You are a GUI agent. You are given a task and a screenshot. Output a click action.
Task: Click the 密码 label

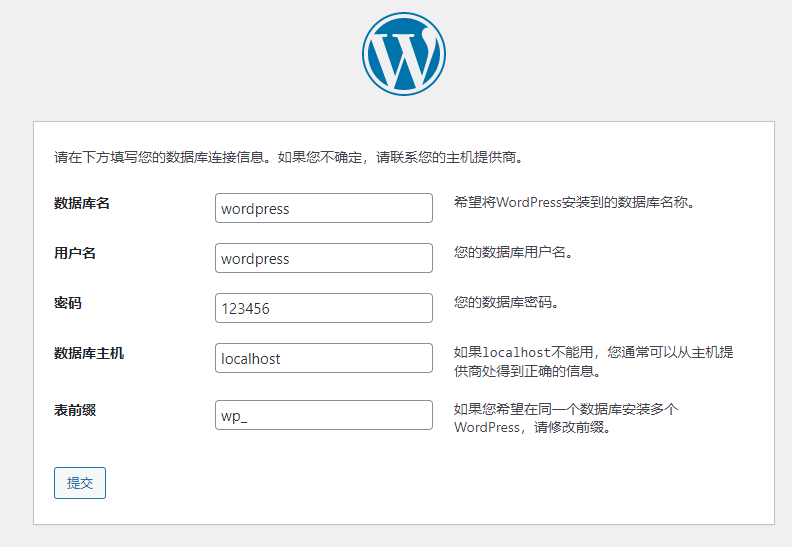tap(68, 303)
